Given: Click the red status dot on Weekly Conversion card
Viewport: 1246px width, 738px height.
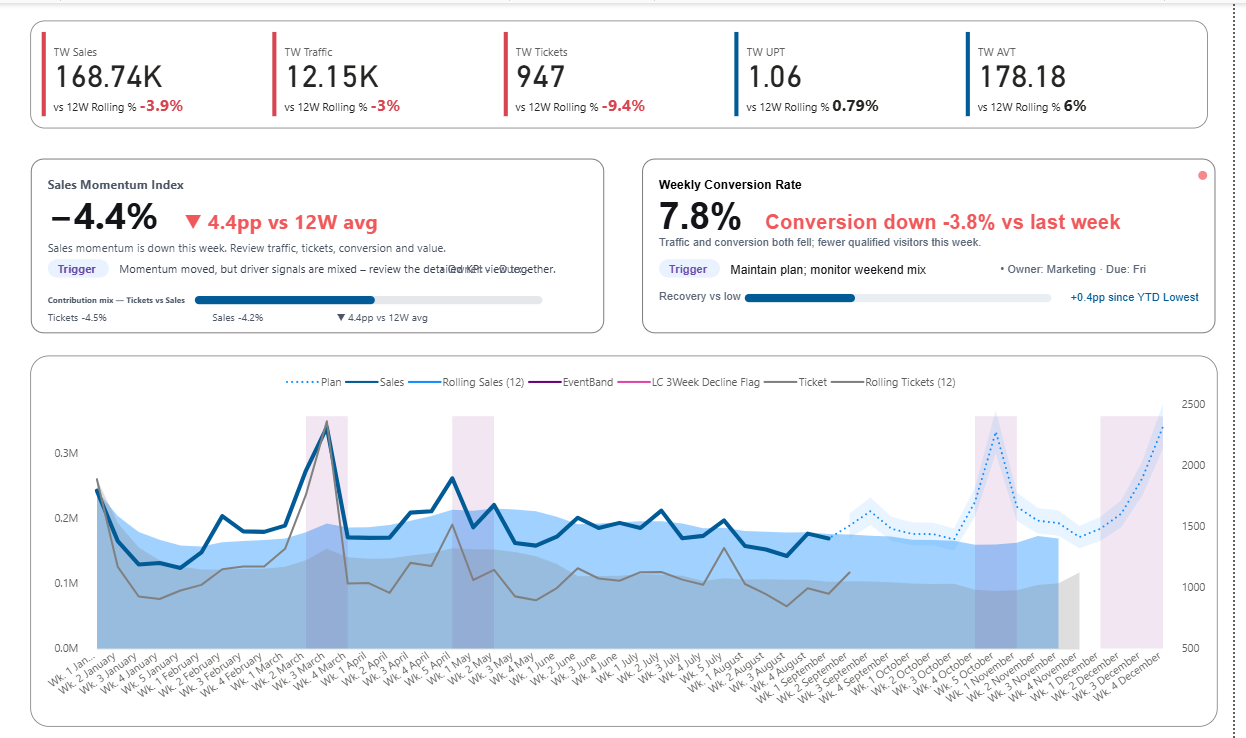Looking at the screenshot, I should pos(1202,176).
